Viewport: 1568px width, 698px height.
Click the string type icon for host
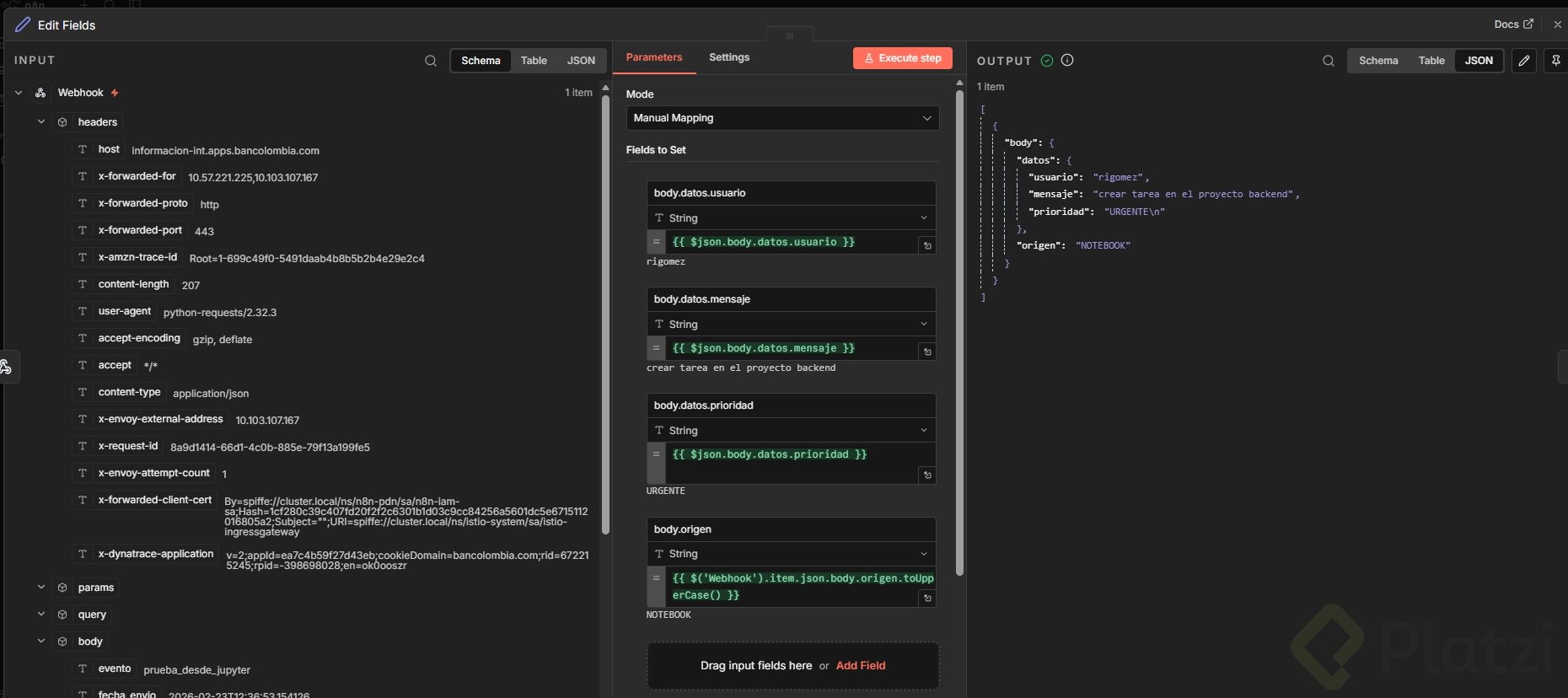coord(83,149)
